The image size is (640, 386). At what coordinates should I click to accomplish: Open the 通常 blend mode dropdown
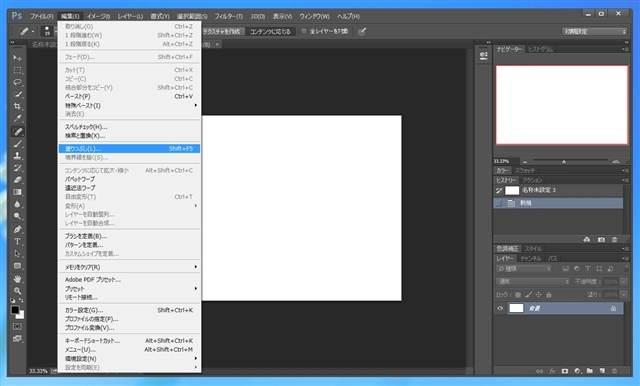pos(533,282)
